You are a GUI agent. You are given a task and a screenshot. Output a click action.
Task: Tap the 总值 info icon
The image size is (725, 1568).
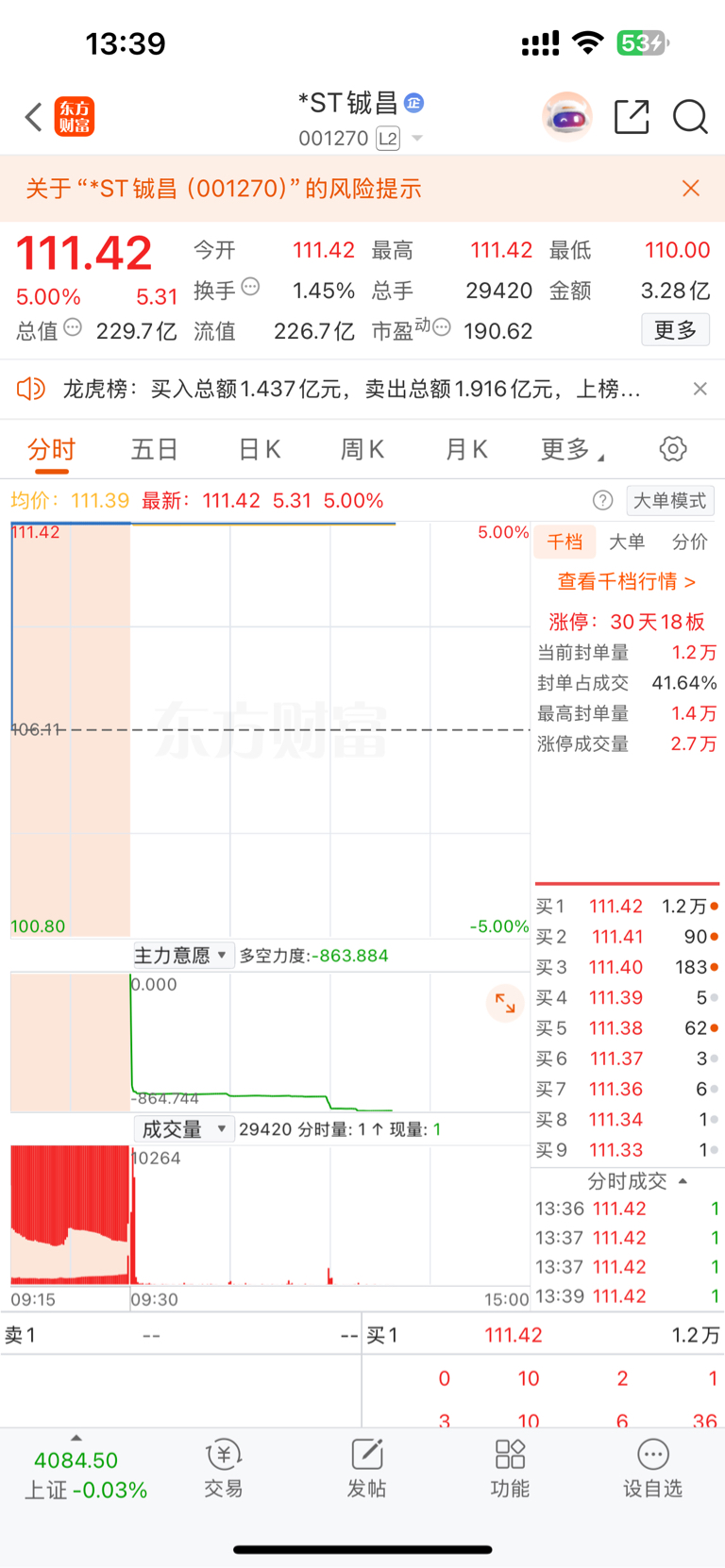click(73, 327)
